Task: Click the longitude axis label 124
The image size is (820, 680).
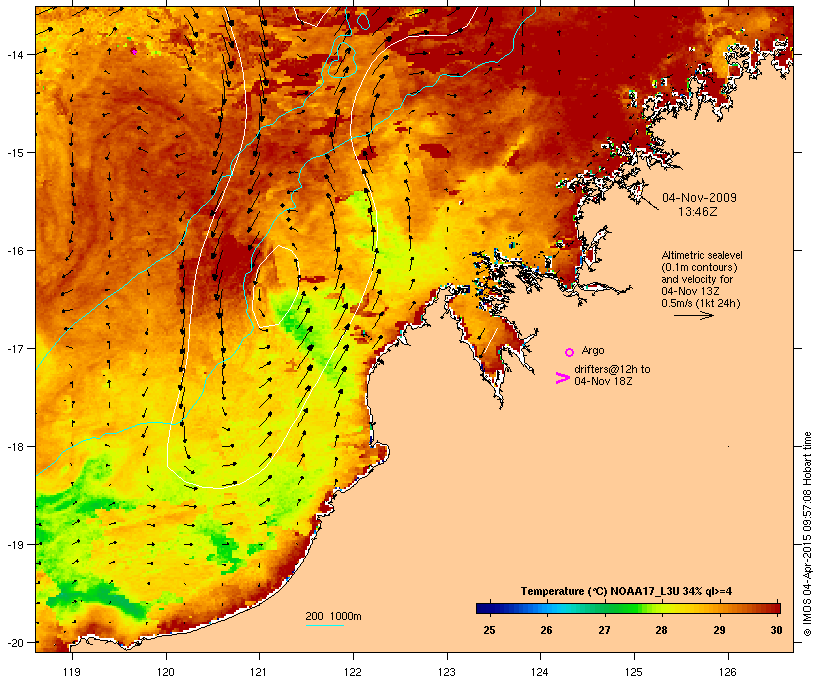Action: (540, 672)
